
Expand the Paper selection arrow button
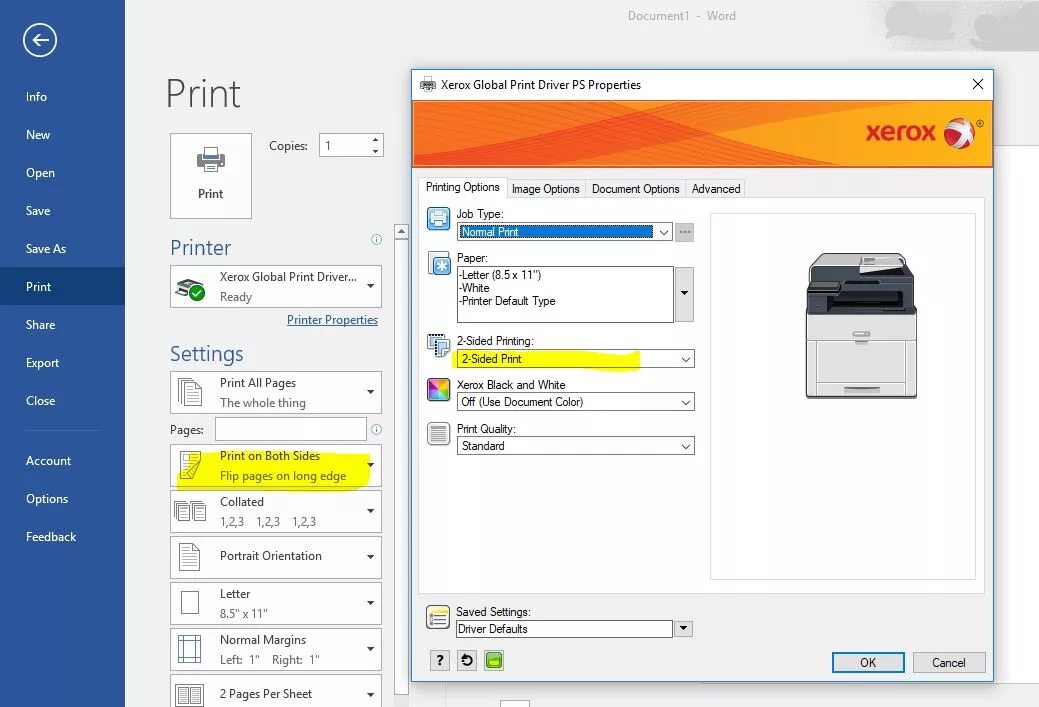(684, 294)
